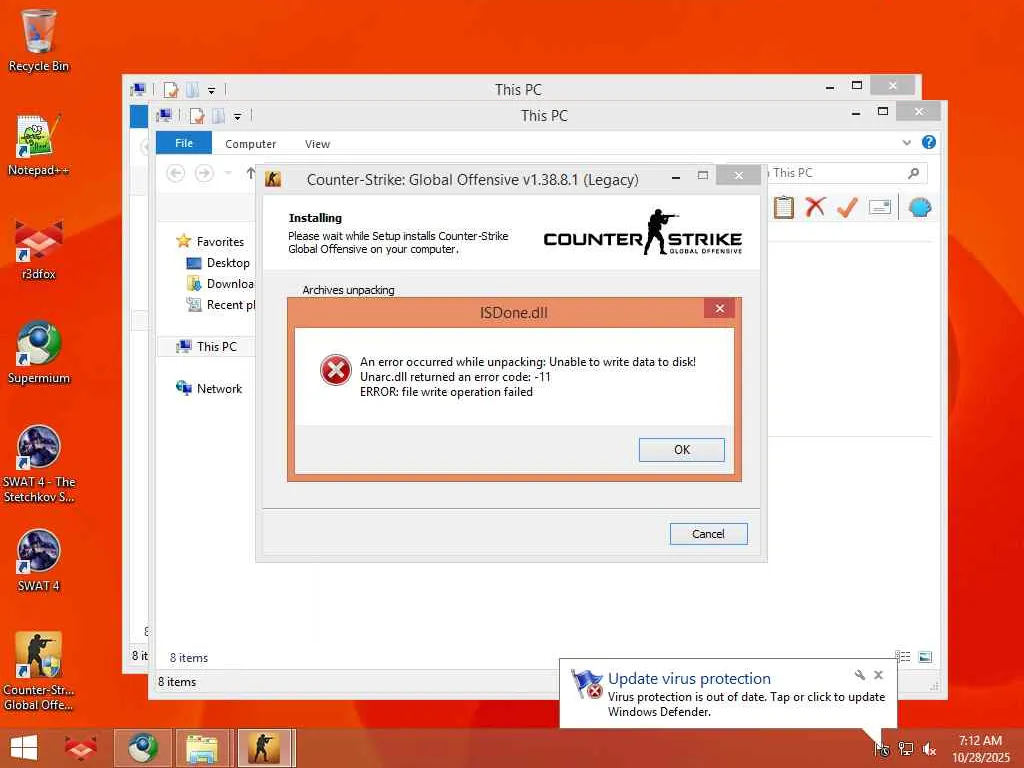
Task: Click the search magnifier icon in Explorer
Action: [x=913, y=173]
